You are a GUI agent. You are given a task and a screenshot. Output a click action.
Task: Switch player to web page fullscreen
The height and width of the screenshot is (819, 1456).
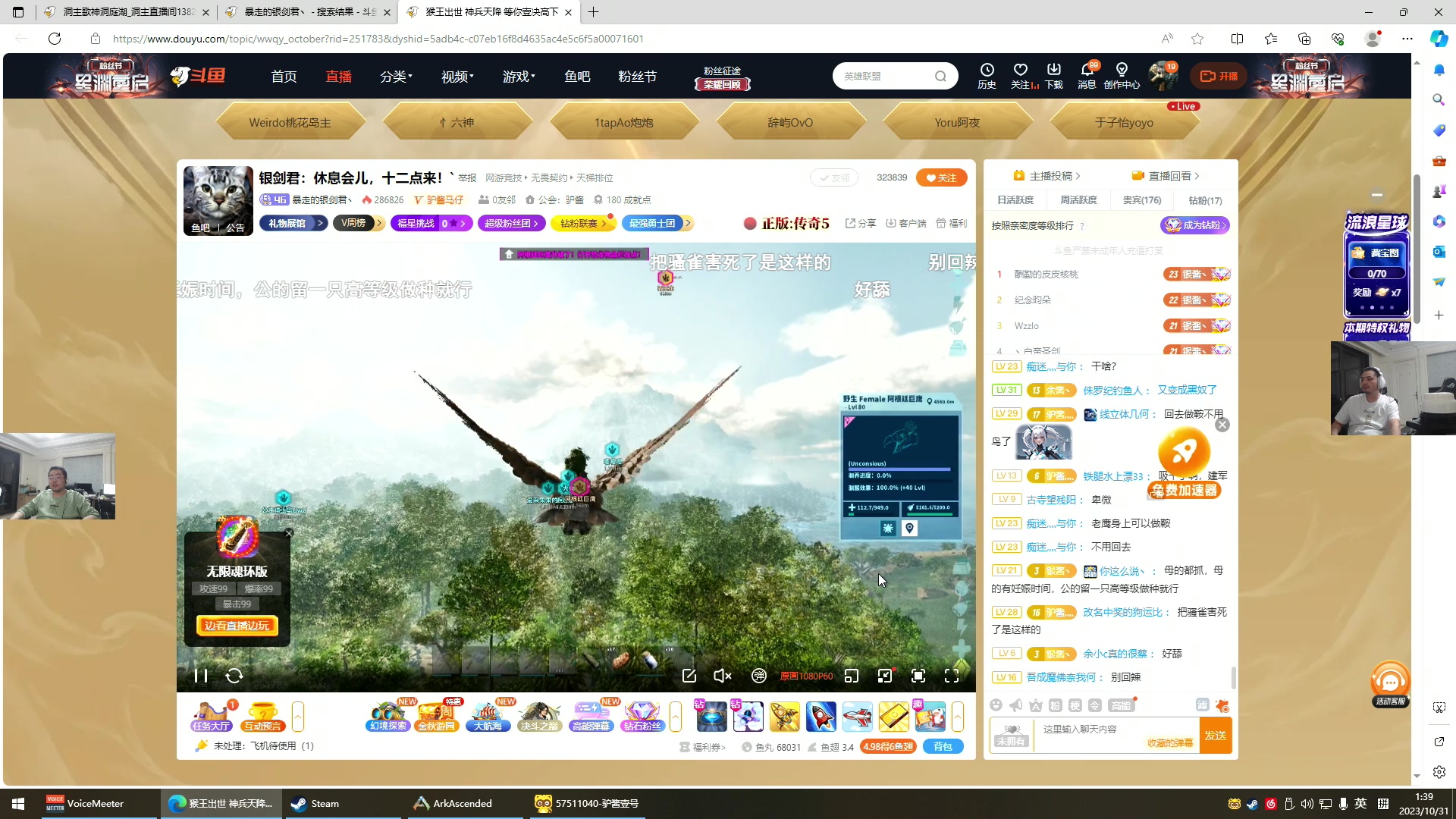[918, 676]
